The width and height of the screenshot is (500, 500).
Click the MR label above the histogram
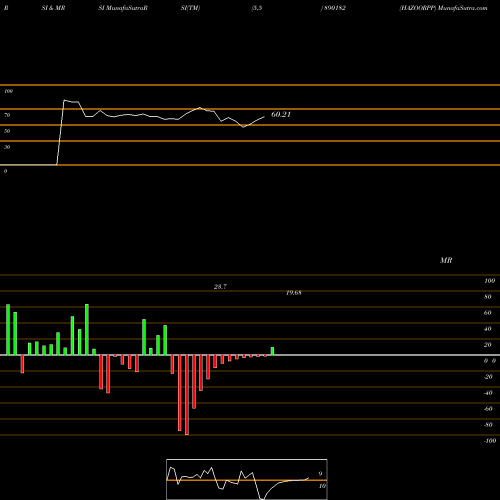pyautogui.click(x=446, y=260)
